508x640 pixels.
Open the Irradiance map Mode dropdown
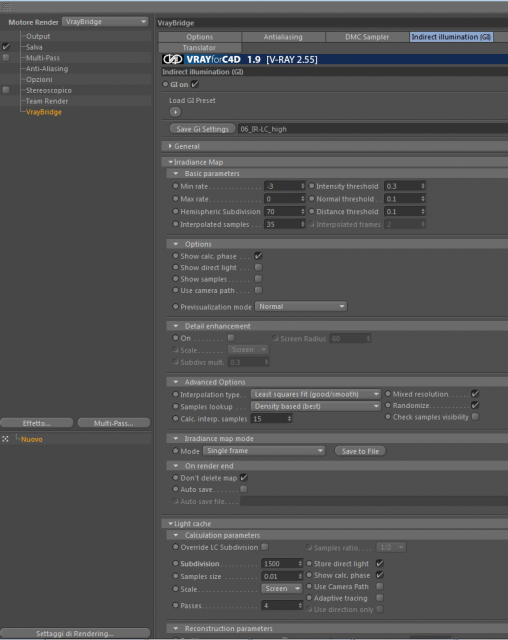264,451
